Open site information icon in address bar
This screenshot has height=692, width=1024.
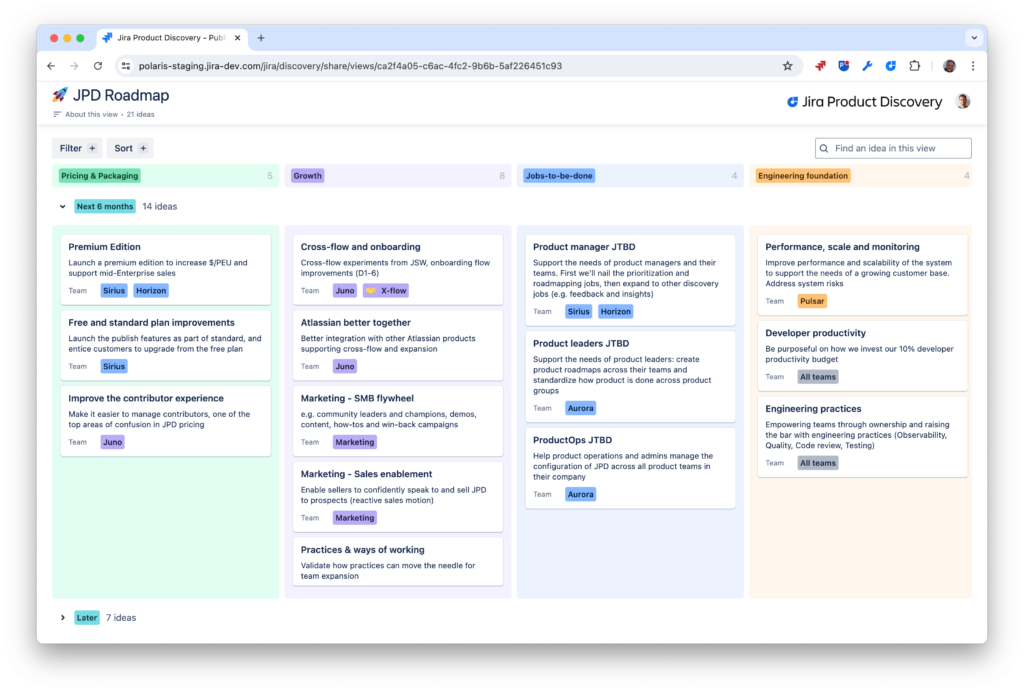pos(126,66)
